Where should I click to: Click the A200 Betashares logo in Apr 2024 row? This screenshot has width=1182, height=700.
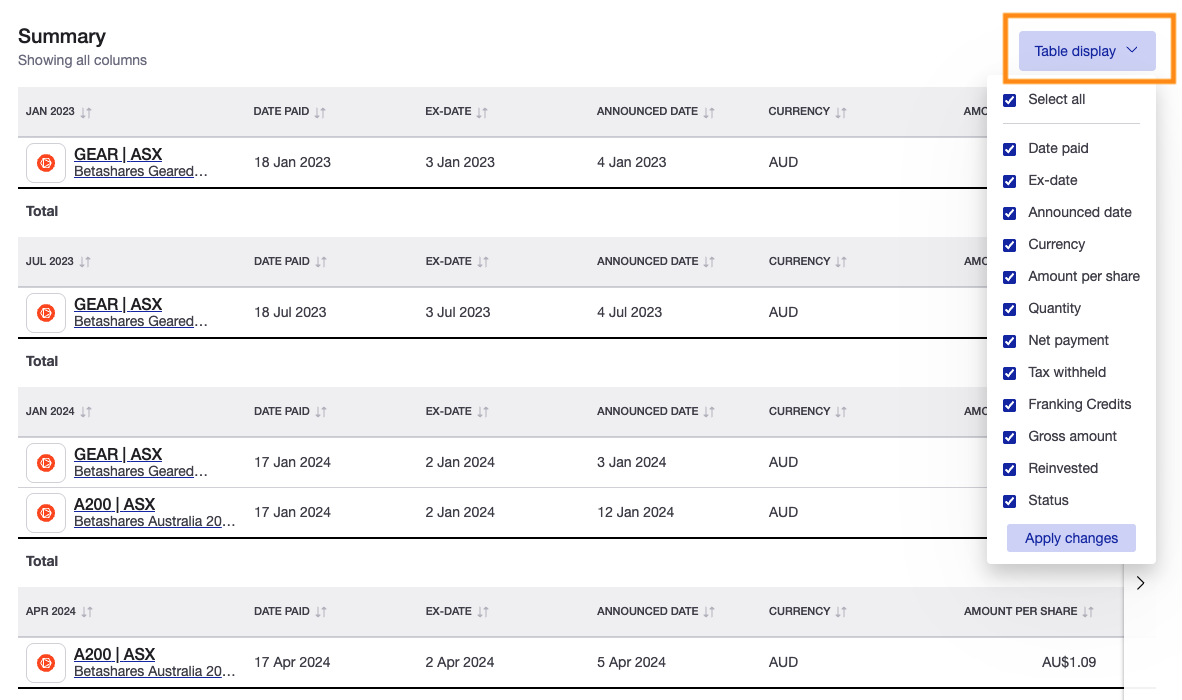(45, 662)
